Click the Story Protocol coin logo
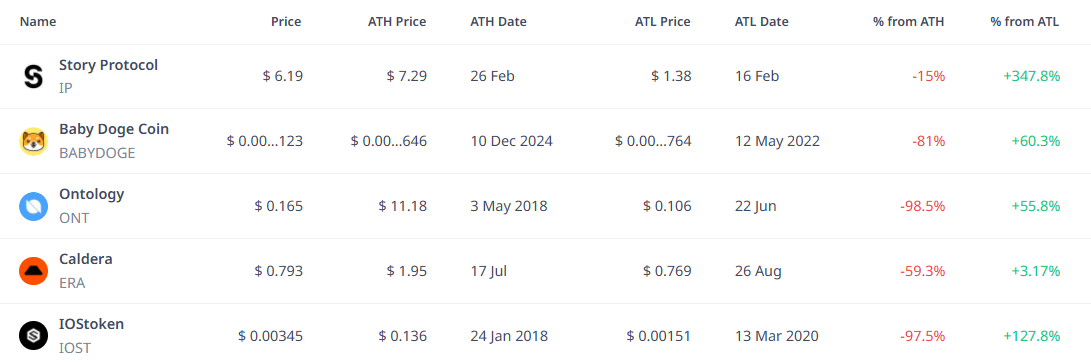This screenshot has height=364, width=1091. coord(33,77)
